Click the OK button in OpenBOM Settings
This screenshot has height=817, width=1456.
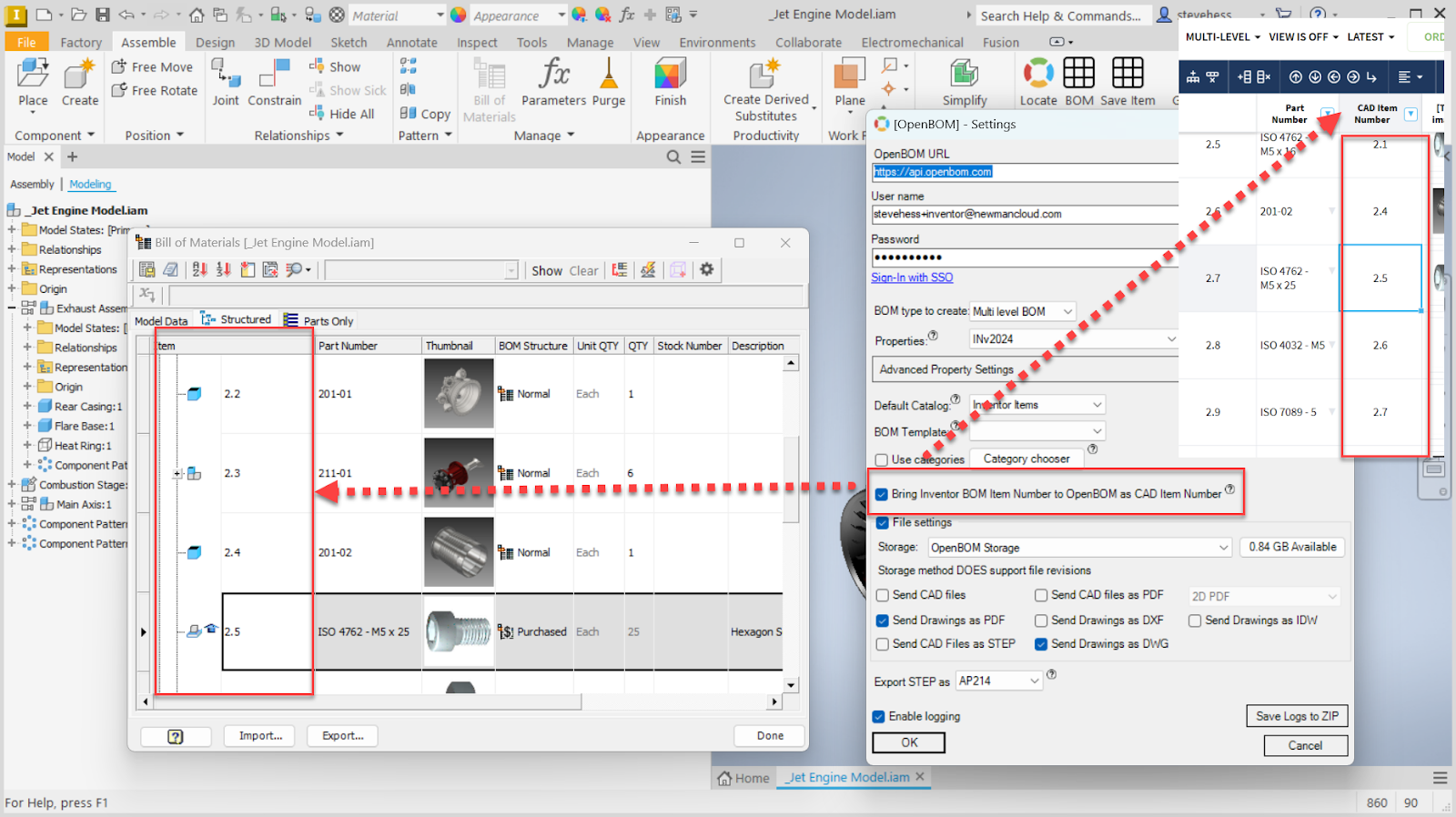pos(909,742)
